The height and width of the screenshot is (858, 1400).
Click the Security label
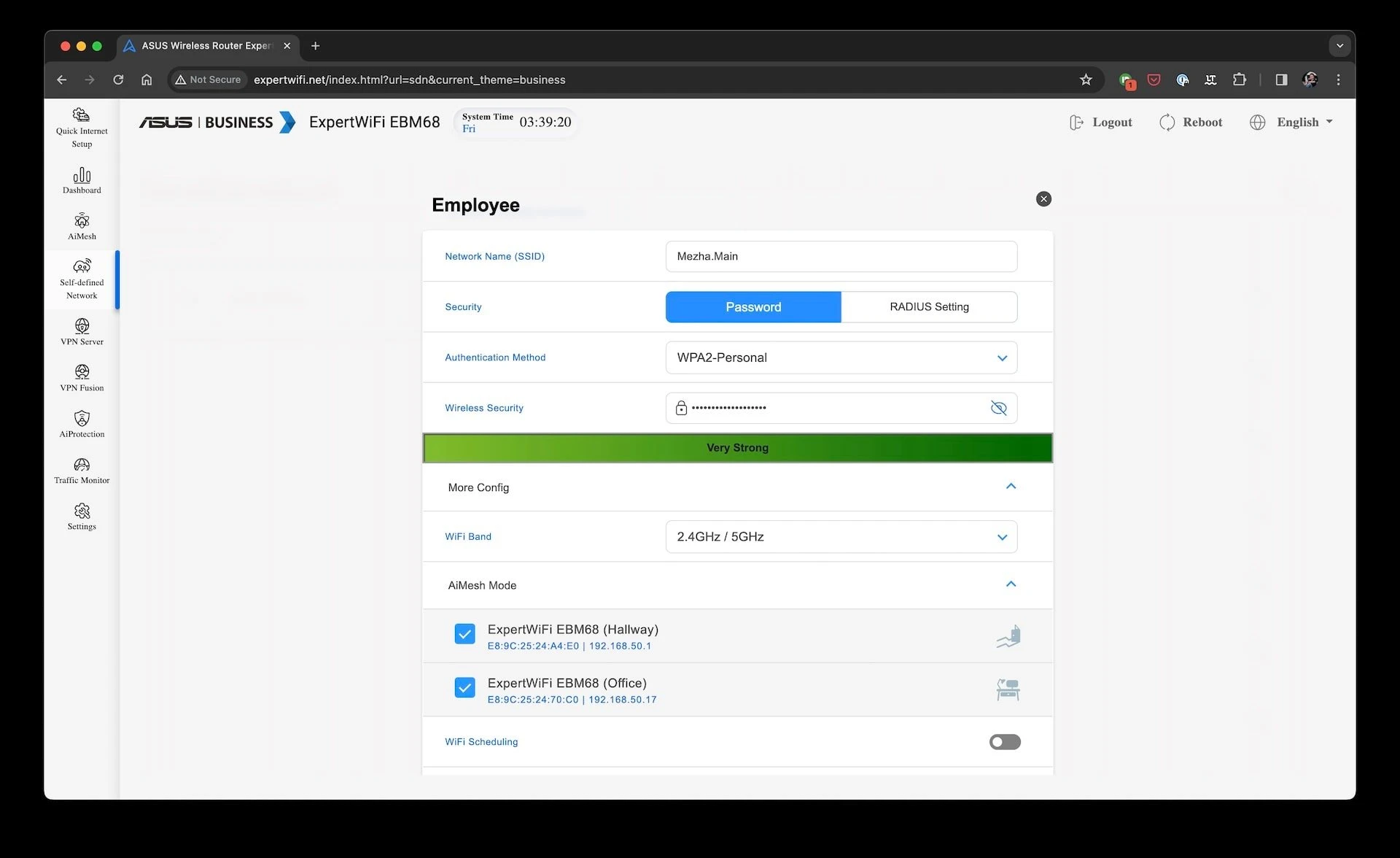tap(463, 307)
